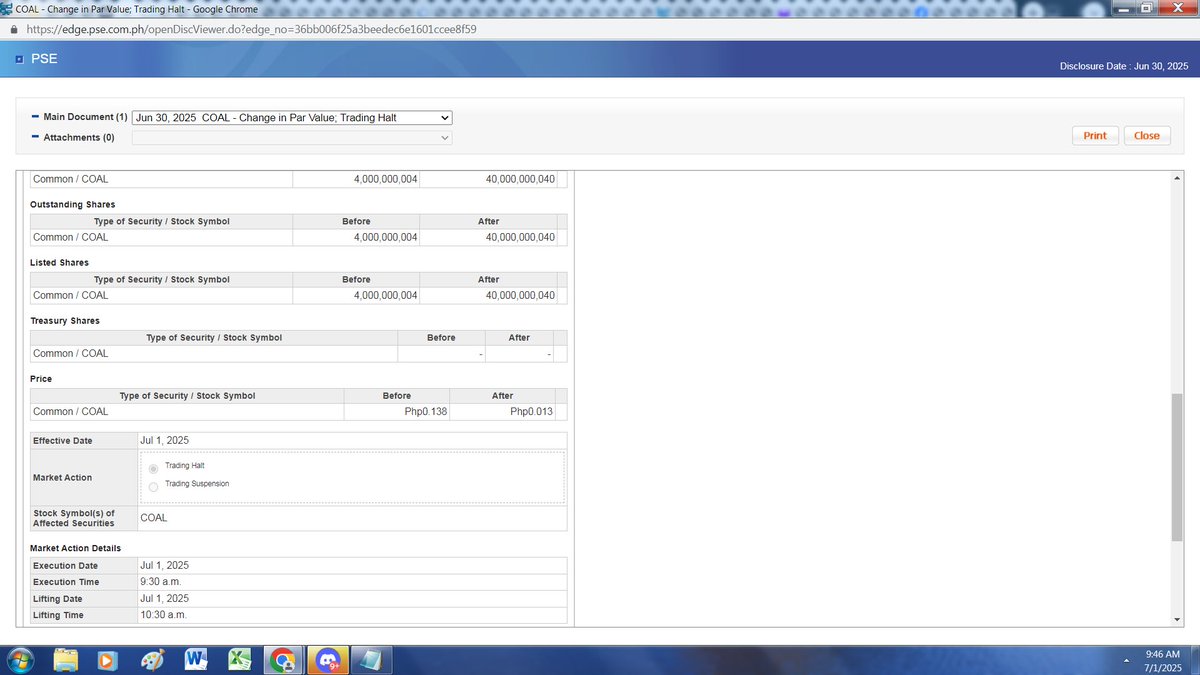Click scrollbar down arrow
This screenshot has height=675, width=1200.
pos(1176,618)
